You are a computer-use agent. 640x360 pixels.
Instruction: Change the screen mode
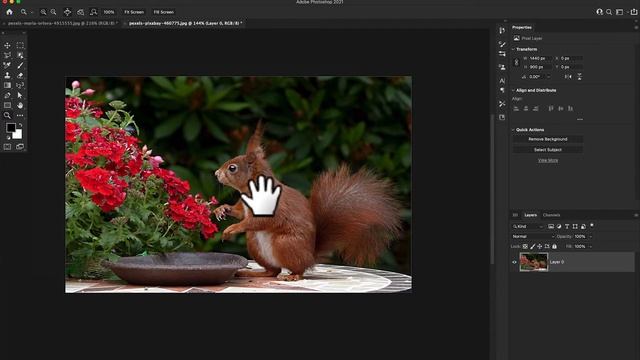point(20,147)
